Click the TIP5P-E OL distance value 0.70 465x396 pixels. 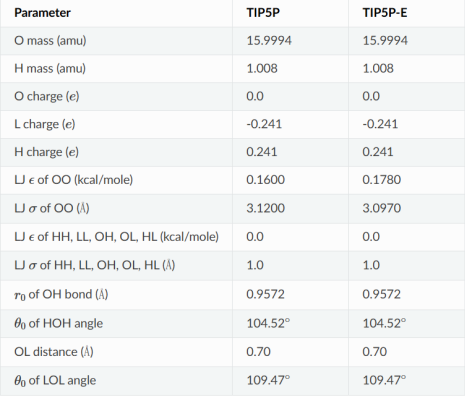pyautogui.click(x=375, y=351)
